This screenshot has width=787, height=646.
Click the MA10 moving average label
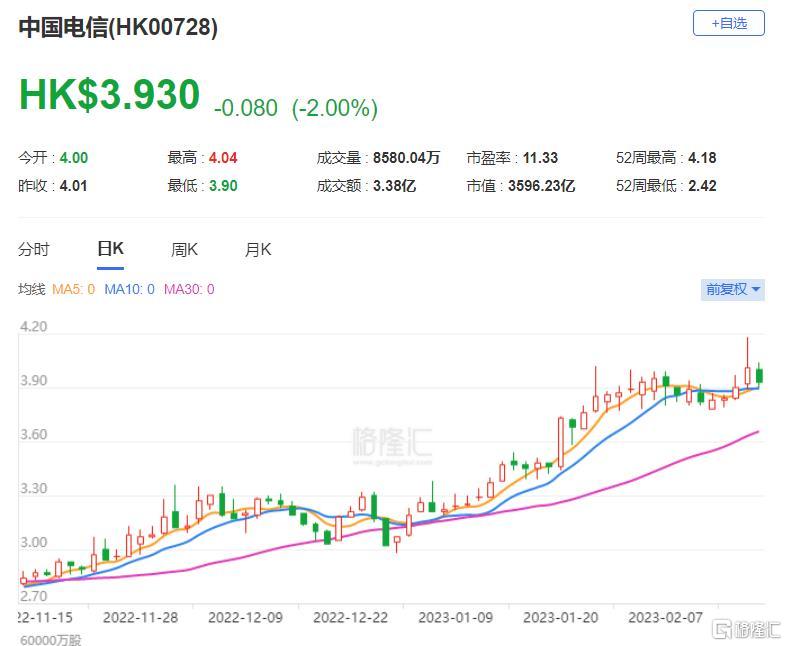click(129, 289)
